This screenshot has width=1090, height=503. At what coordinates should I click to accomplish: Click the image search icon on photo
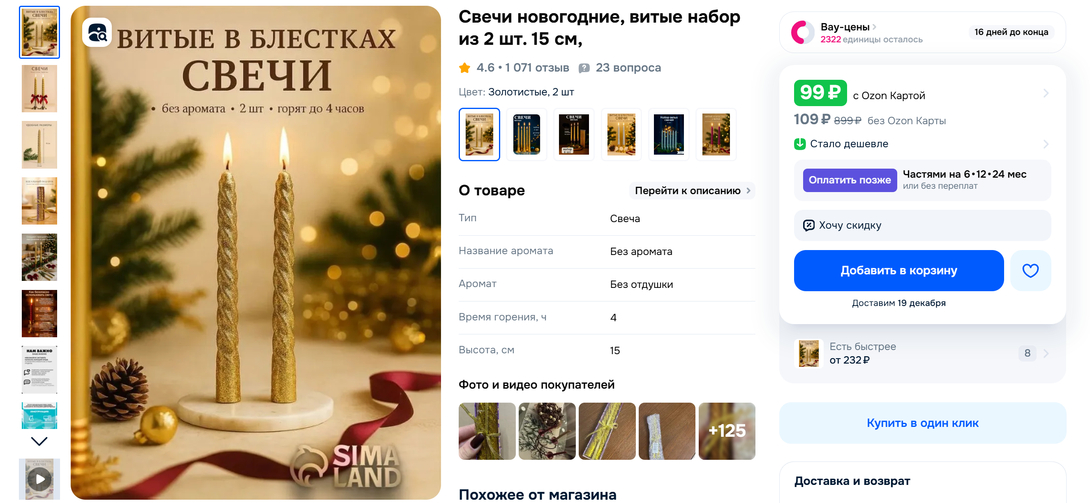tap(97, 32)
